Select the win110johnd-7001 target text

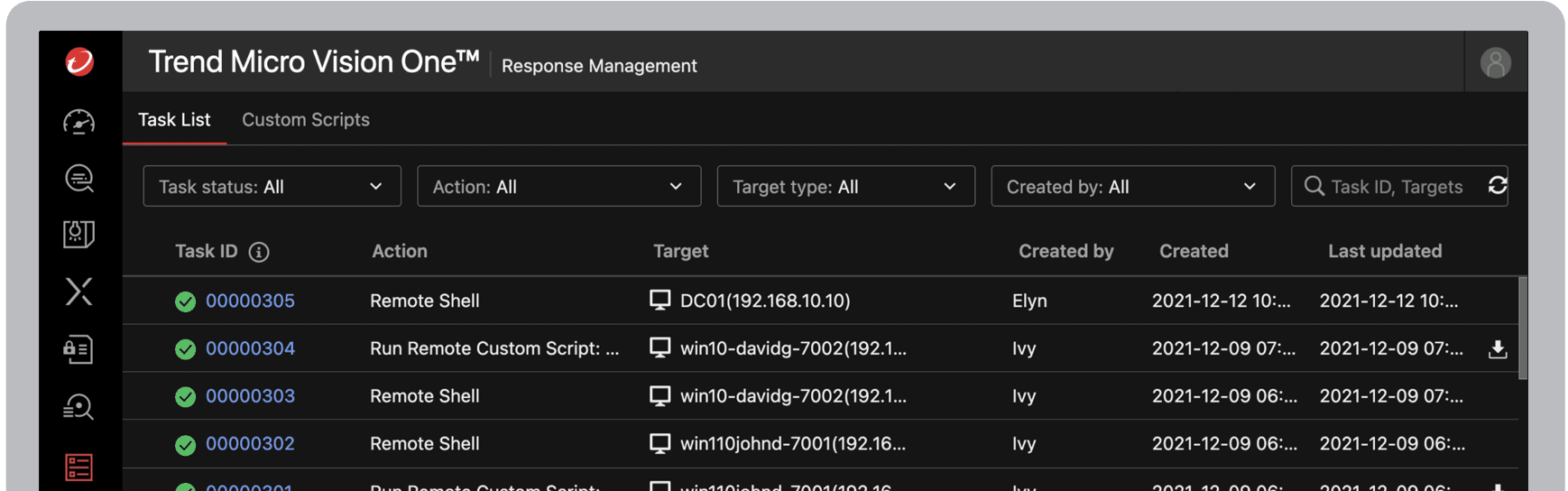793,444
